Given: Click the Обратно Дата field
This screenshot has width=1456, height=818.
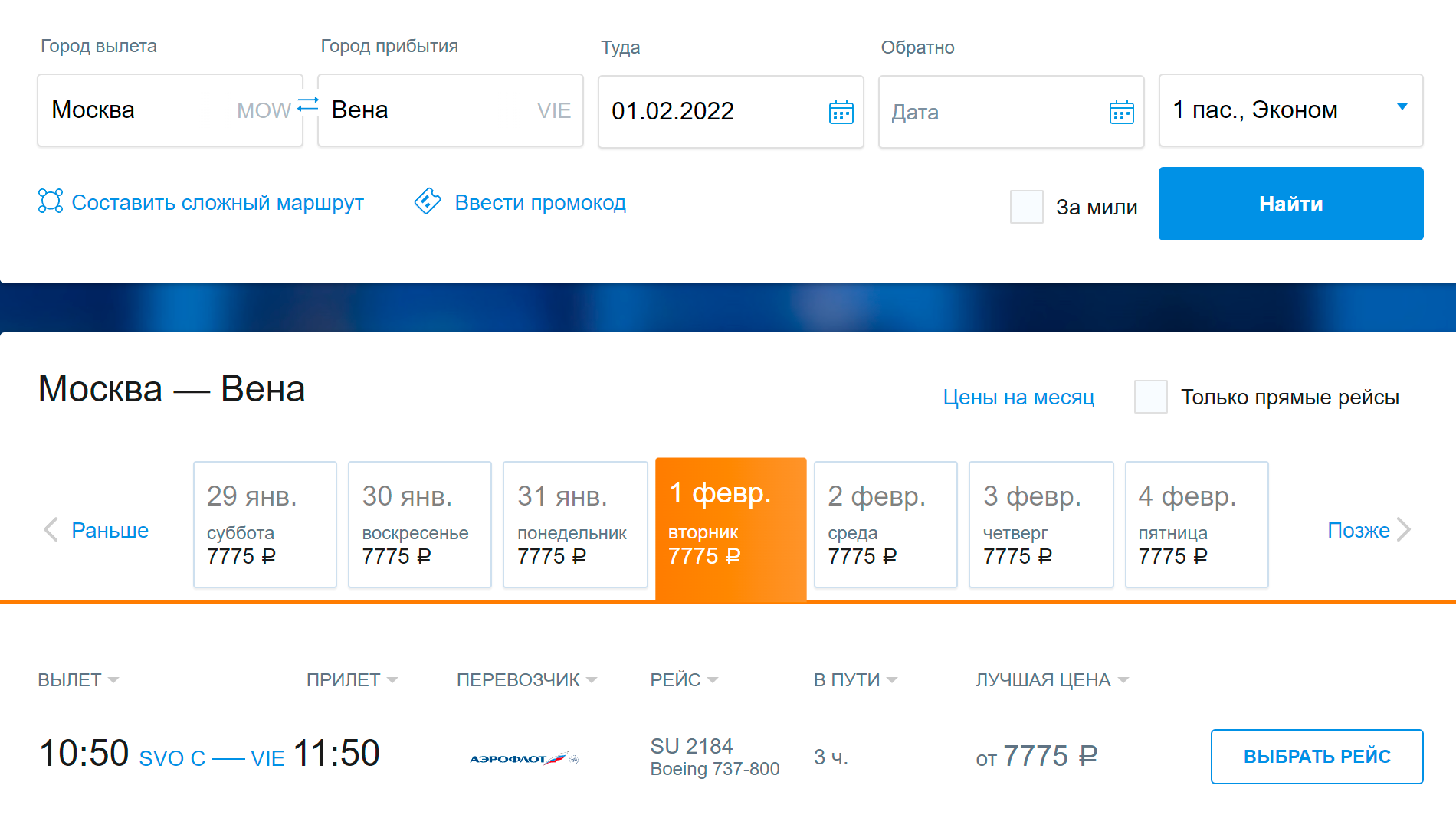Looking at the screenshot, I should pyautogui.click(x=1012, y=112).
